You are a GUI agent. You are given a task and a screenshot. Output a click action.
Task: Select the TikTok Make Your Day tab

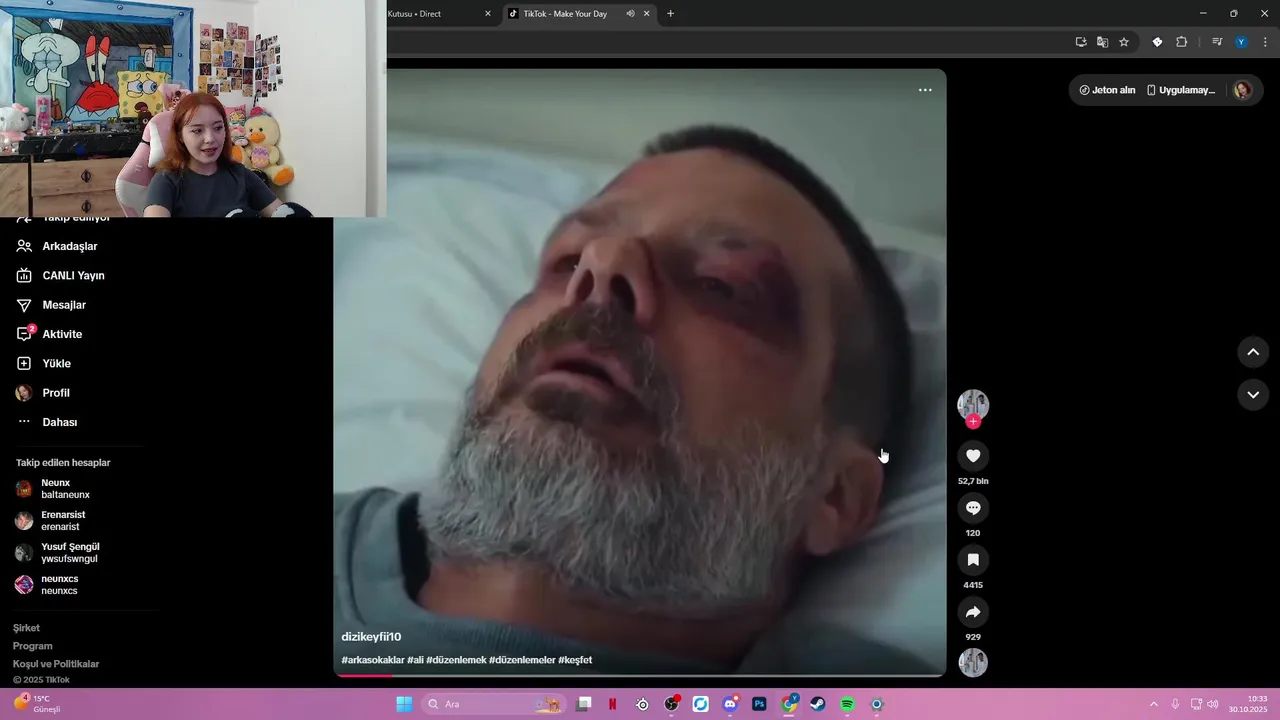click(x=565, y=14)
